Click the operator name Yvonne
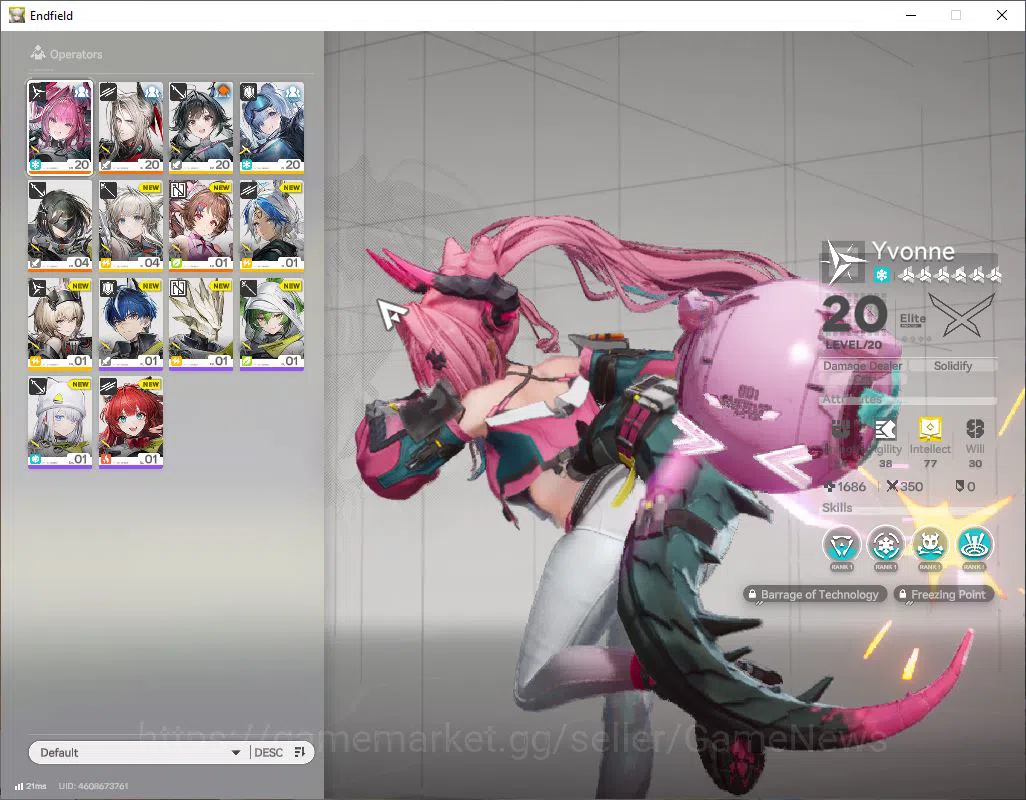This screenshot has width=1026, height=800. (x=913, y=251)
